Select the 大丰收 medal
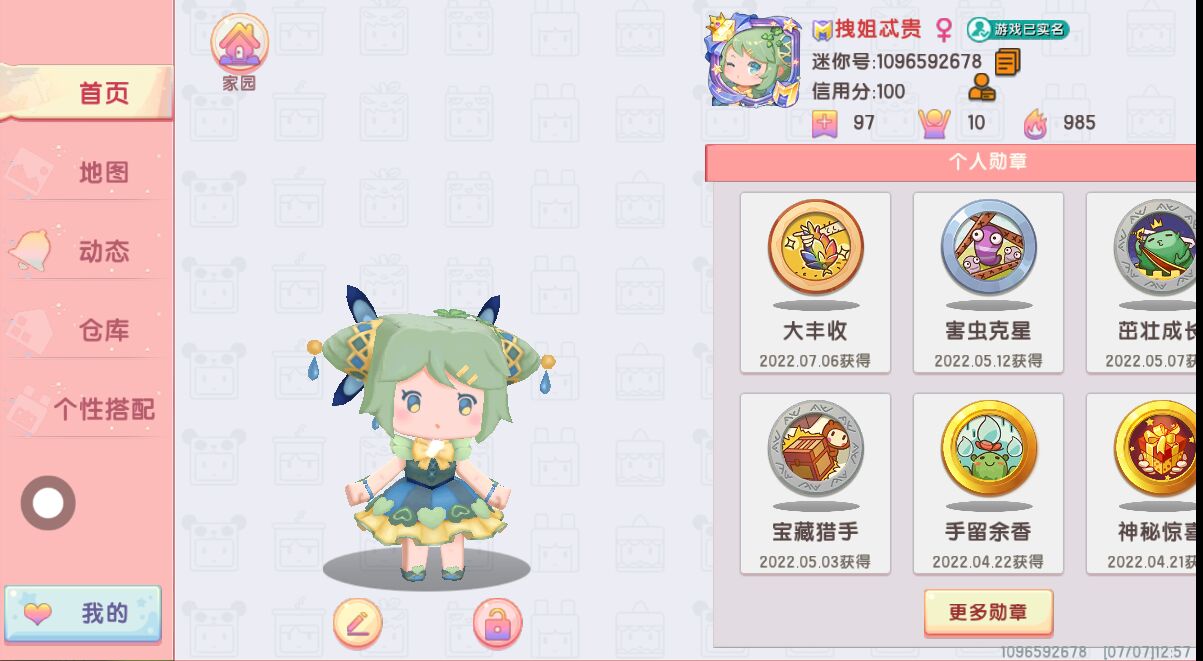This screenshot has height=661, width=1203. click(815, 283)
